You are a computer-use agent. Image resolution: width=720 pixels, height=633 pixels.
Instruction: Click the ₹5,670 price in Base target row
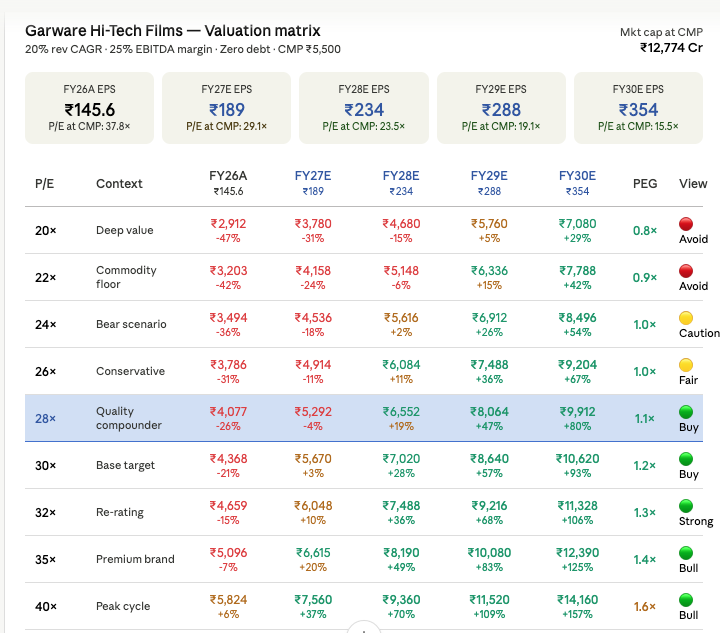[x=313, y=459]
